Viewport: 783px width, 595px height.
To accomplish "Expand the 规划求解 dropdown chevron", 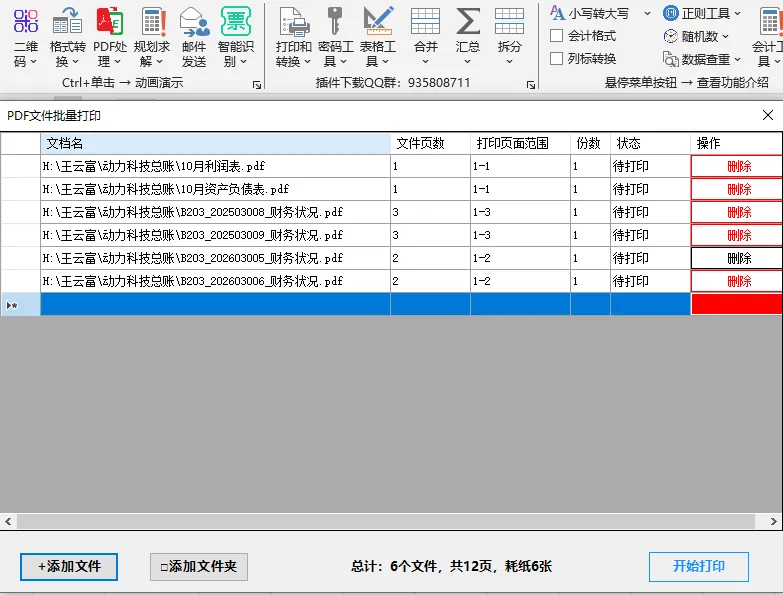I will (x=159, y=61).
